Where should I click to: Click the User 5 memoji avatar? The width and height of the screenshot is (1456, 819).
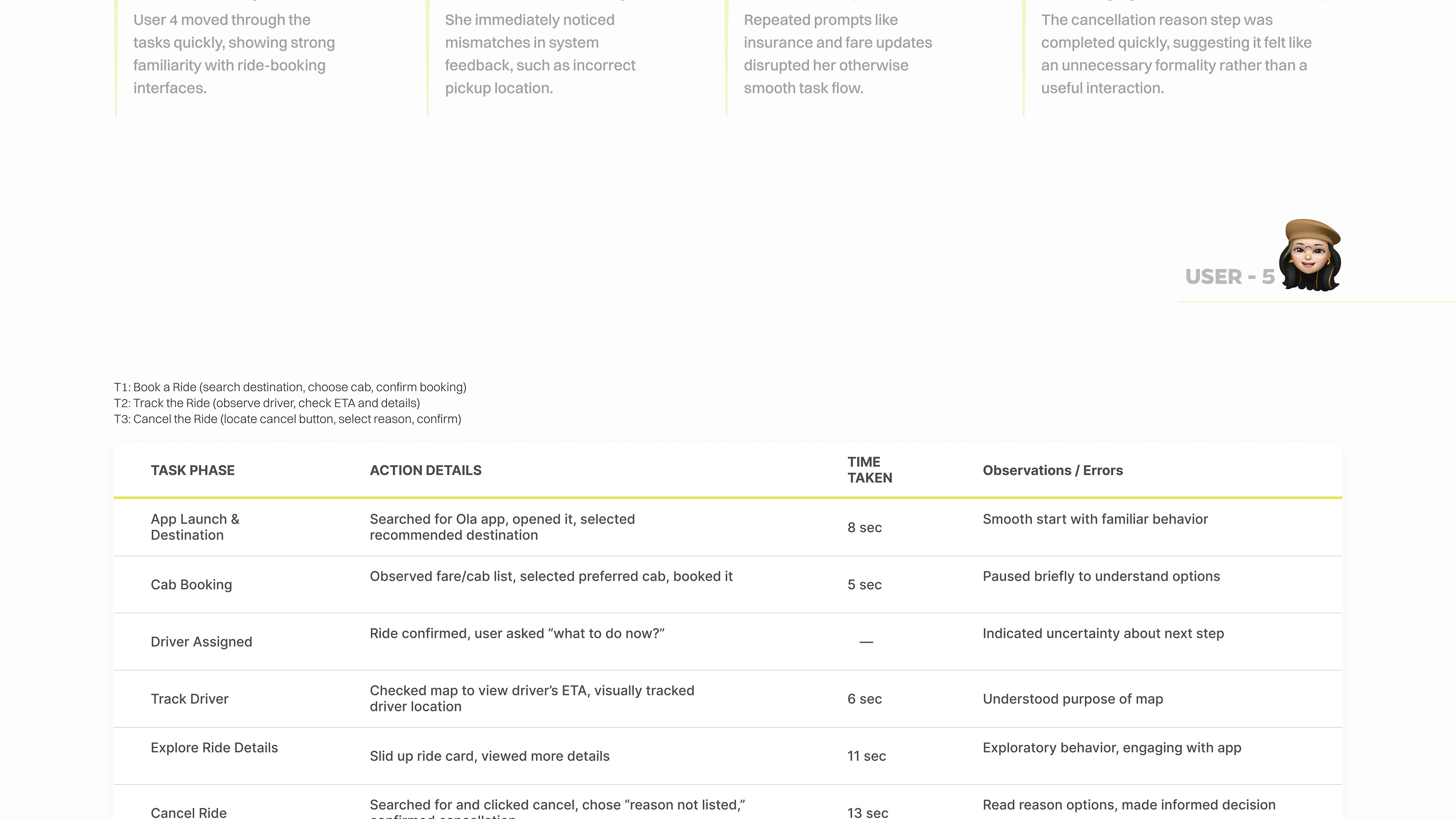click(1310, 256)
